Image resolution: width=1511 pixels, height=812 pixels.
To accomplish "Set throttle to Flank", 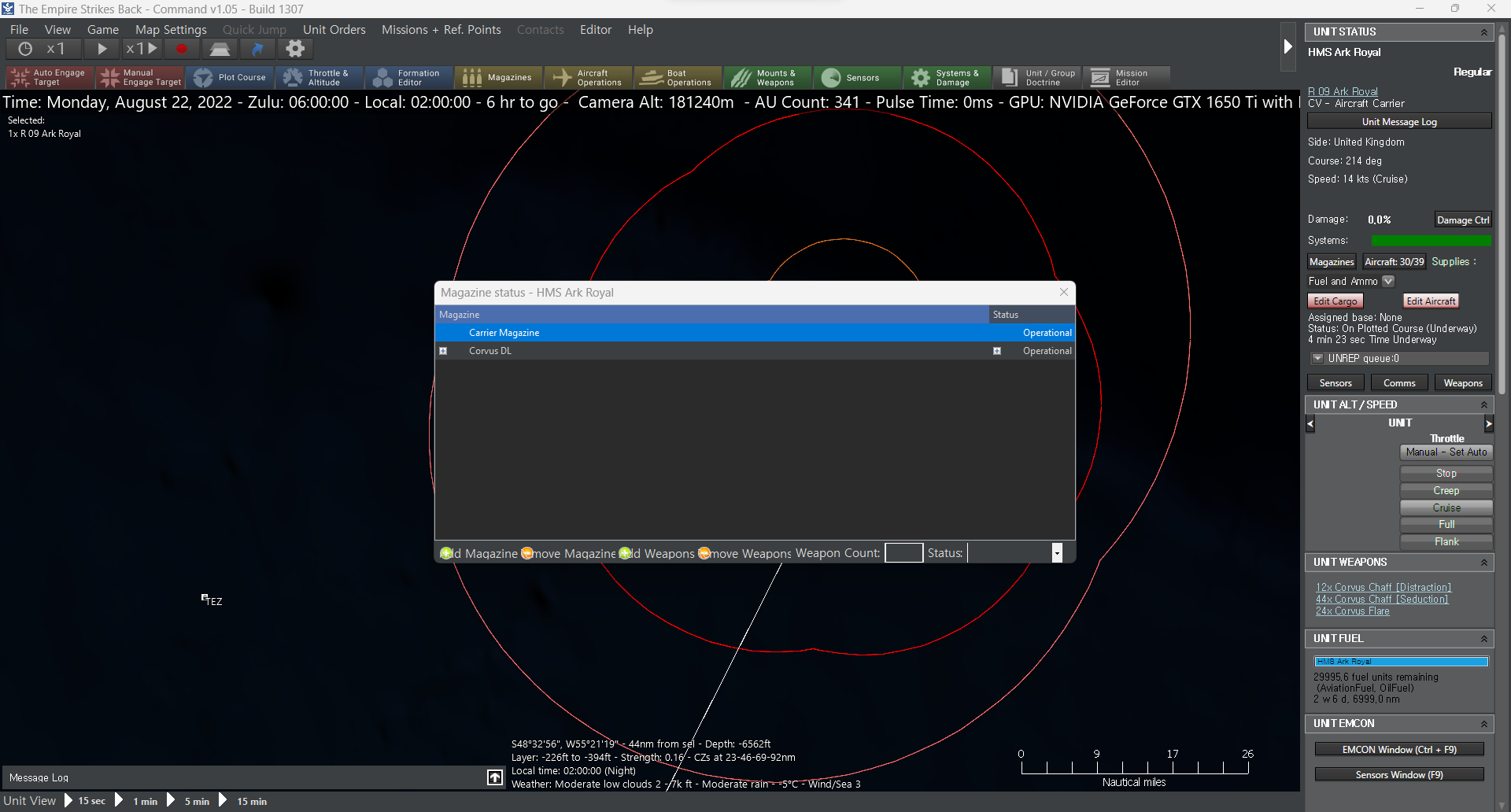I will coord(1446,542).
